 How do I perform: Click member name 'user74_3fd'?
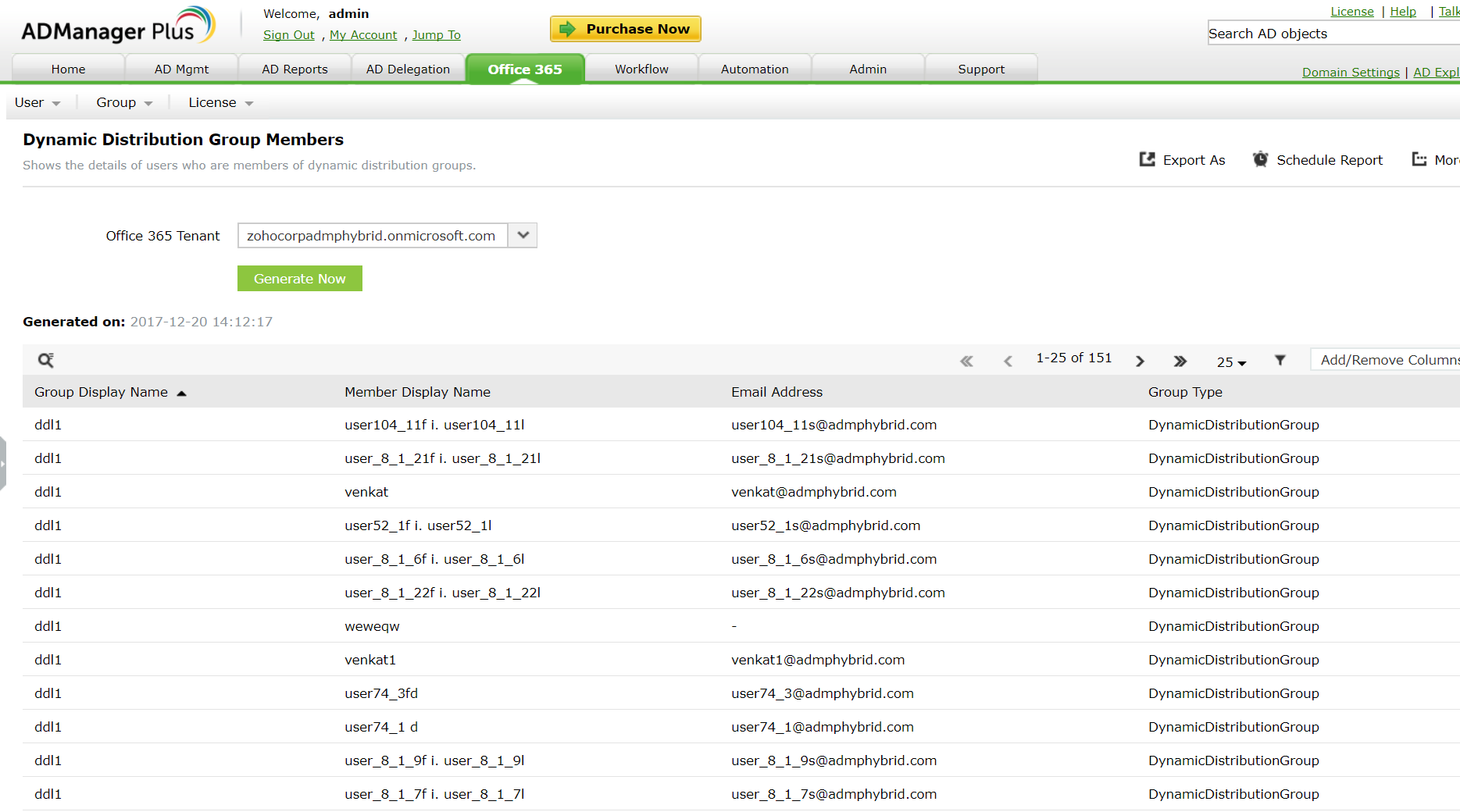381,693
